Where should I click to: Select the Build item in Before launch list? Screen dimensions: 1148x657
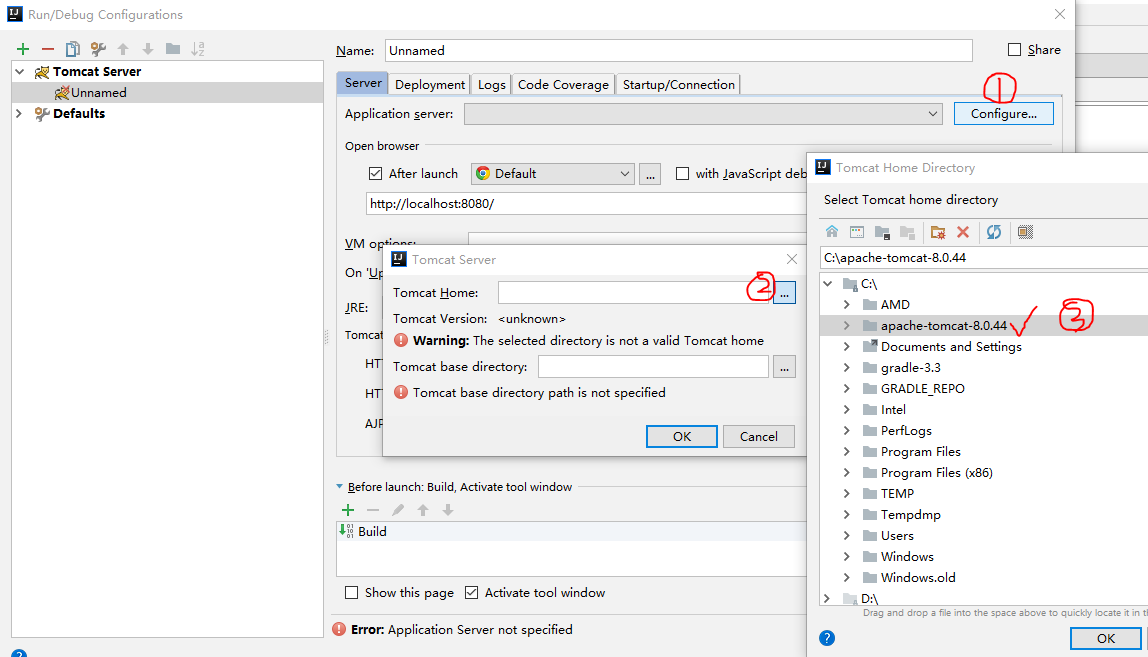pos(571,532)
